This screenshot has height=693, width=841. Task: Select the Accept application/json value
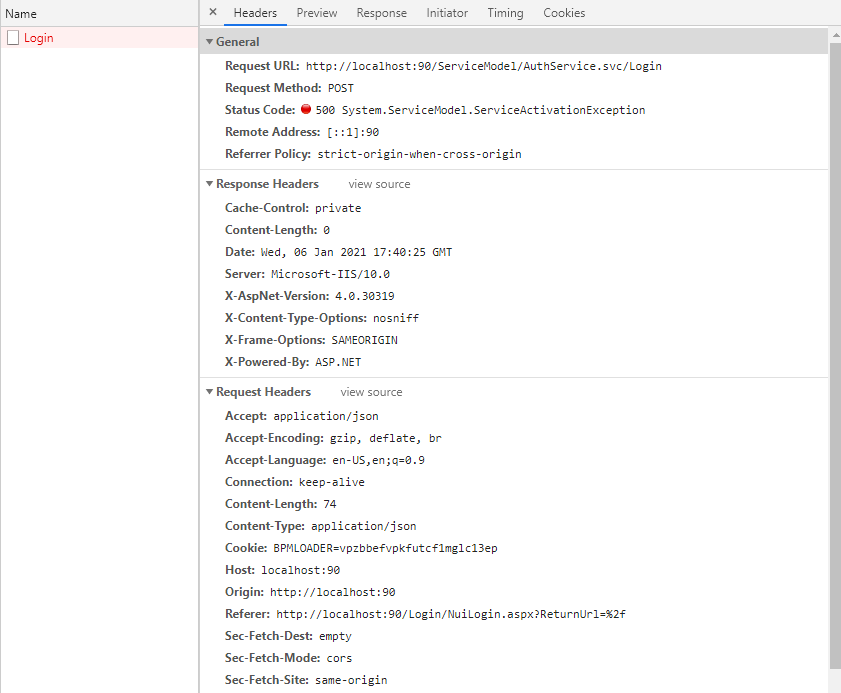(x=326, y=417)
